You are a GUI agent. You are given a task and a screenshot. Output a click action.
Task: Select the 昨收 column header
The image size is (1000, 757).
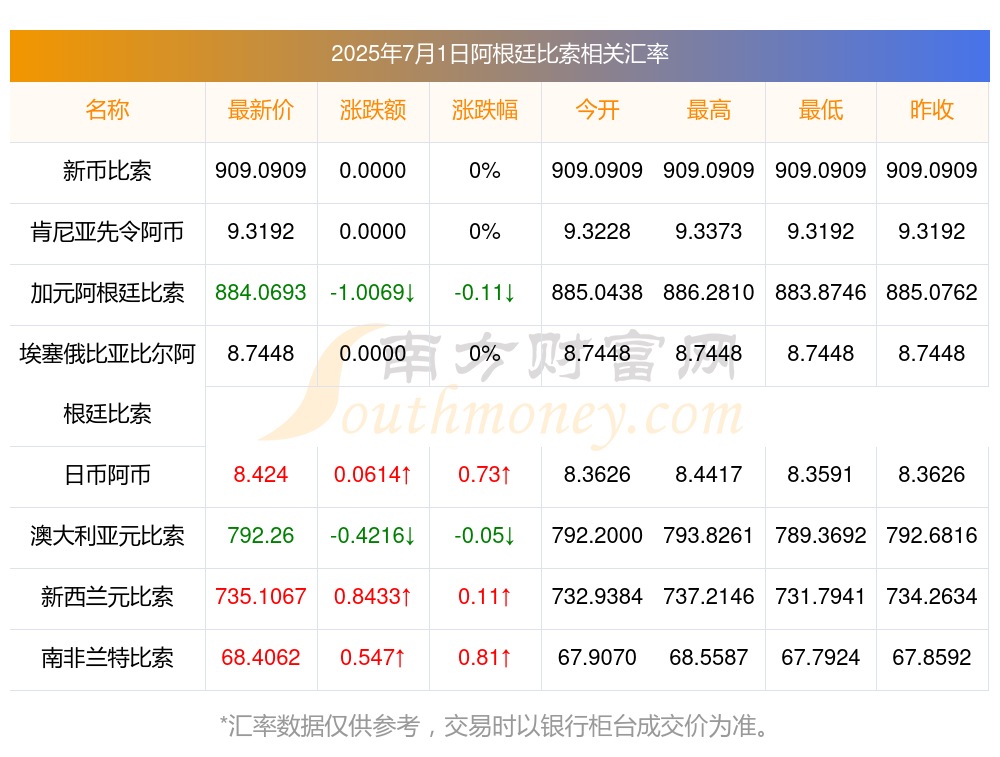point(932,110)
